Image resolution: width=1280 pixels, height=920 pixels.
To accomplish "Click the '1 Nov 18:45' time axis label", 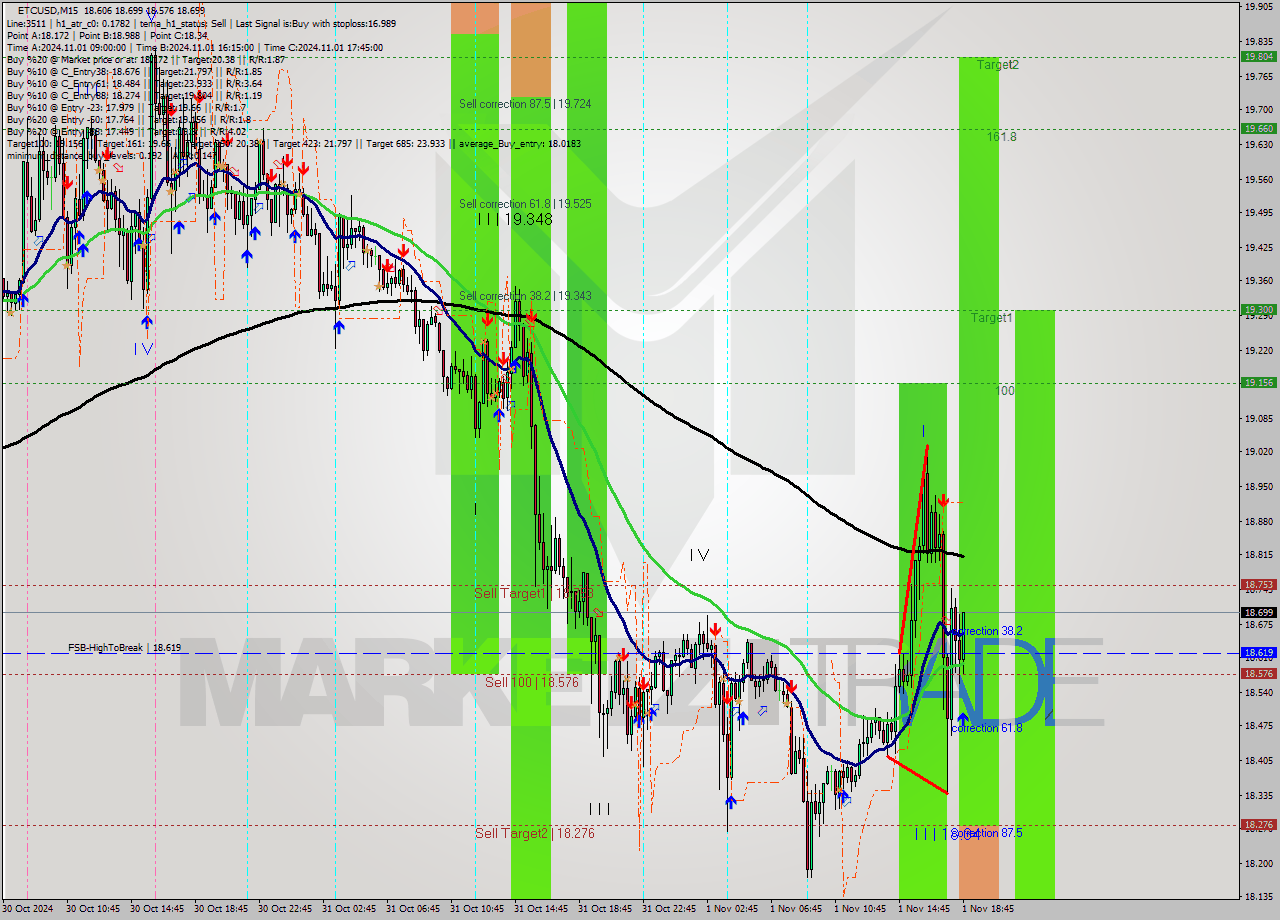I will [987, 909].
